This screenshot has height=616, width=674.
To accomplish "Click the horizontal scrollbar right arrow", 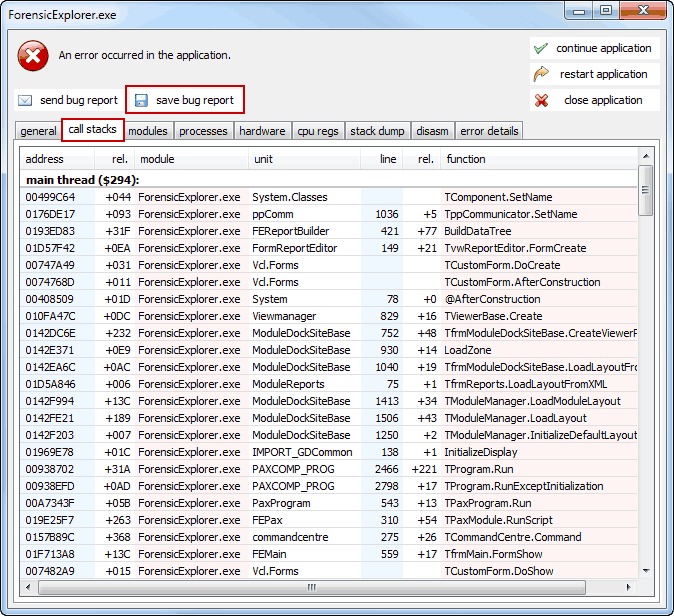I will [631, 587].
